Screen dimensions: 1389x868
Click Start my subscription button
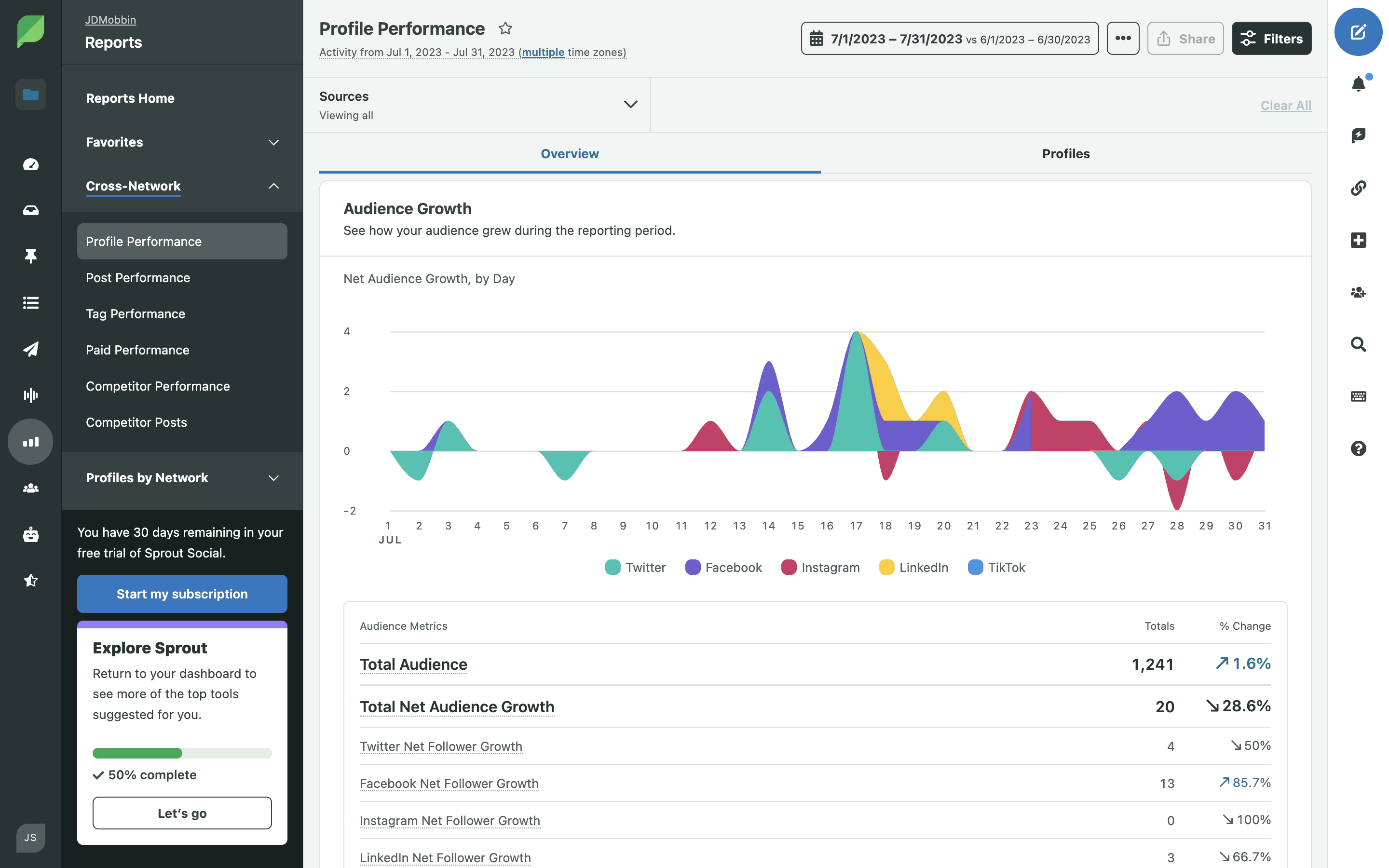click(182, 594)
